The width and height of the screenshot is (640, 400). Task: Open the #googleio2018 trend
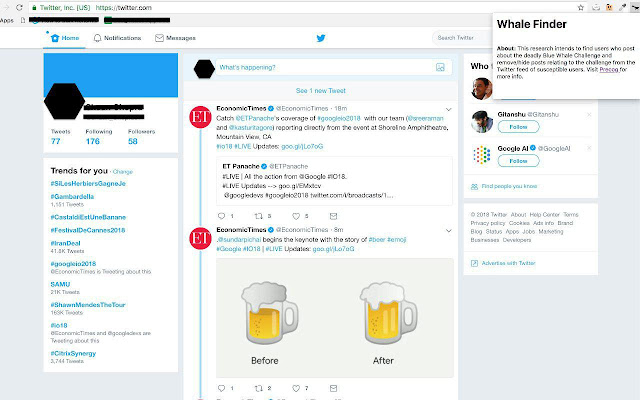[x=73, y=264]
